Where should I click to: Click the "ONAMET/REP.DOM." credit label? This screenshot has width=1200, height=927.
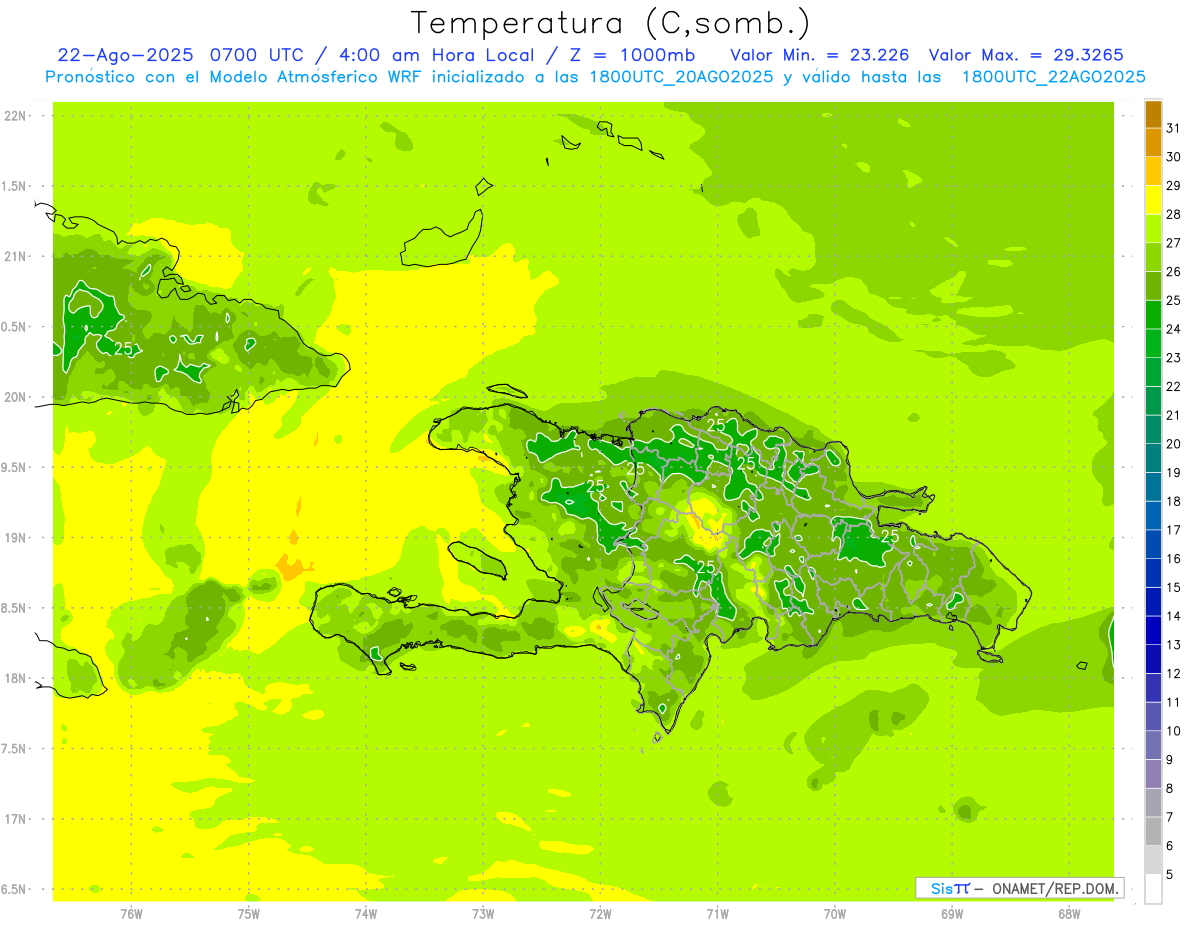point(1056,888)
